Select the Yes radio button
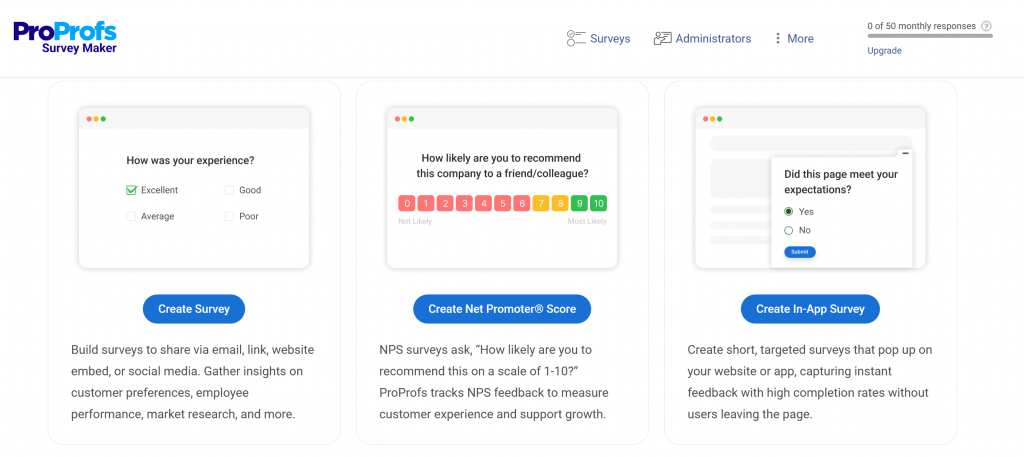This screenshot has height=457, width=1024. tap(788, 212)
